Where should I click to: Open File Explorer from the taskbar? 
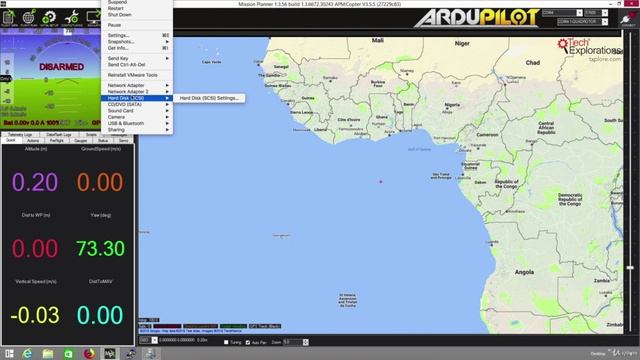[x=48, y=353]
